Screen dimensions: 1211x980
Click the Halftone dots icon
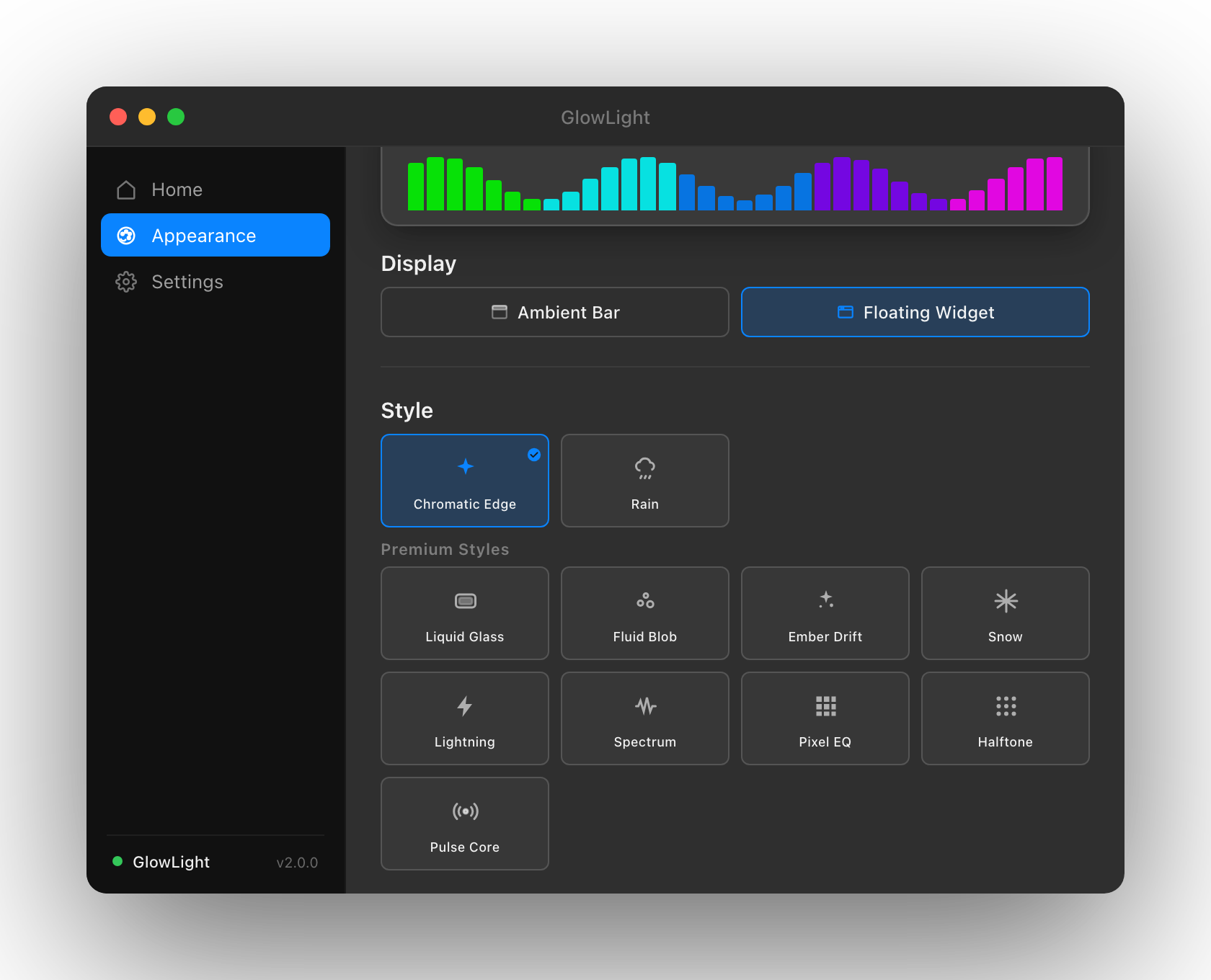[1006, 706]
